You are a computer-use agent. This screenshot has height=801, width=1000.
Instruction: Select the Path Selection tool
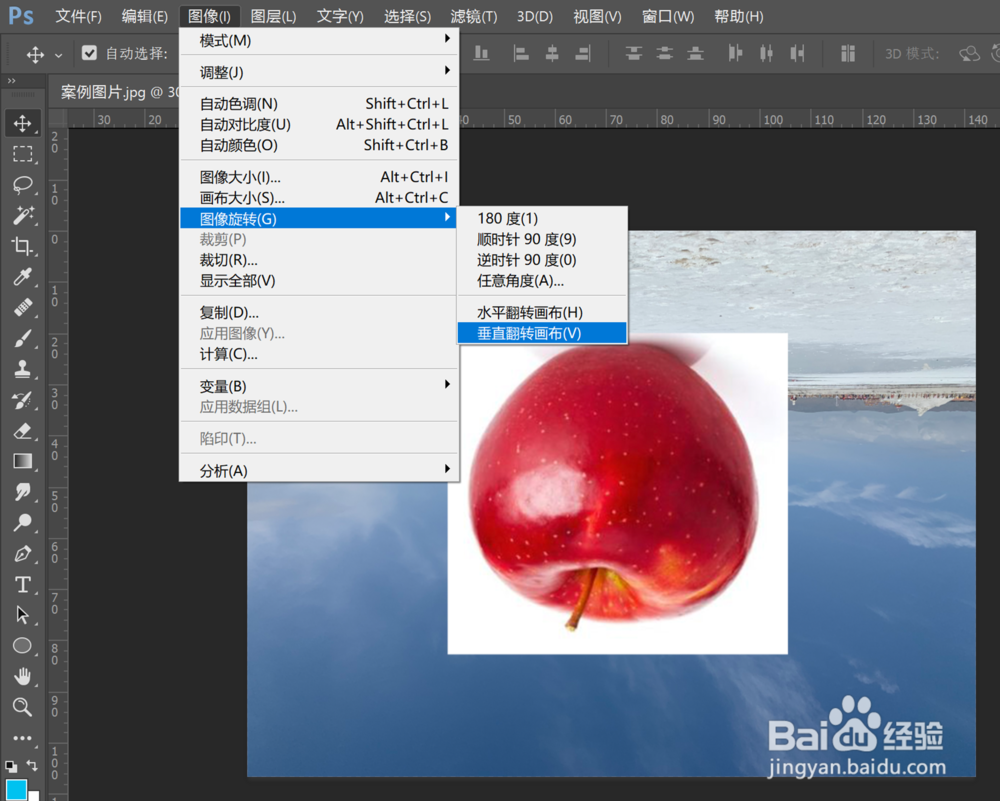(23, 615)
